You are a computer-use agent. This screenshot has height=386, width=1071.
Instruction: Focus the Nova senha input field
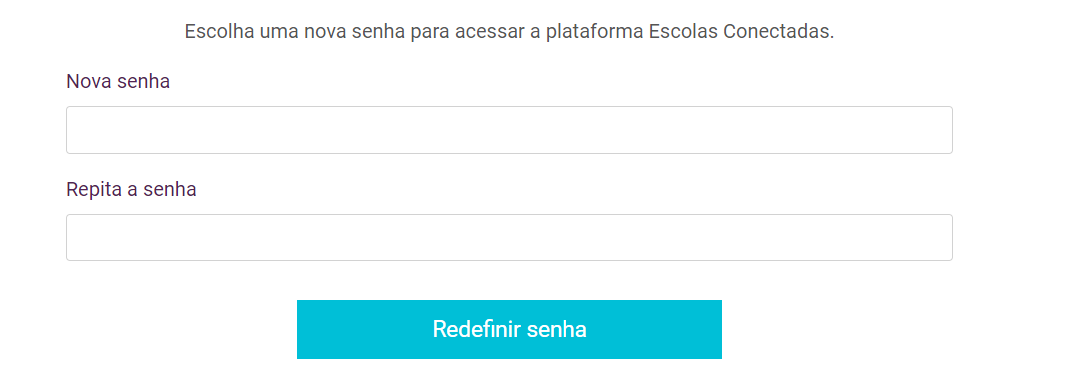point(509,130)
